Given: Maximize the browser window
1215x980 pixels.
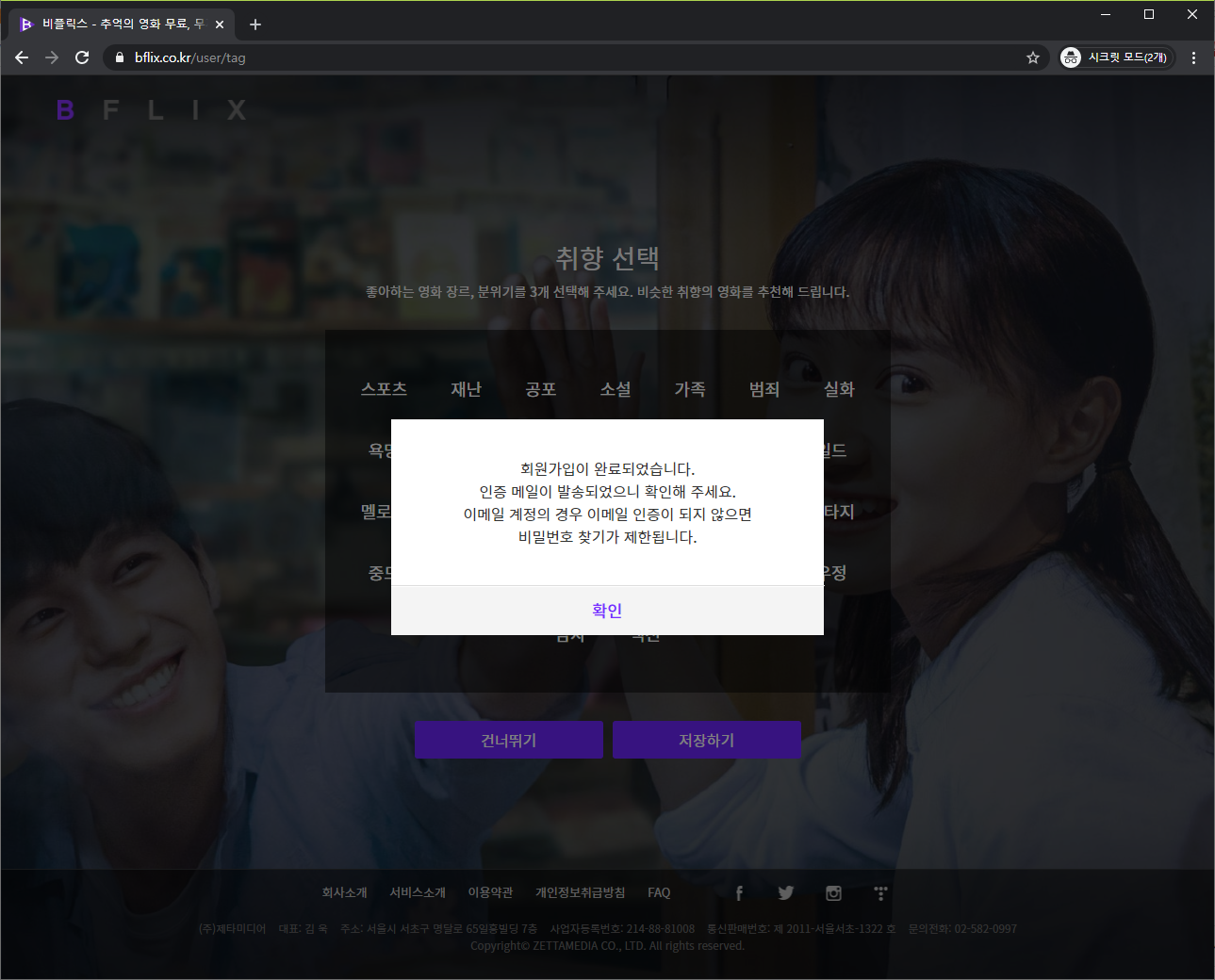Looking at the screenshot, I should (x=1149, y=14).
